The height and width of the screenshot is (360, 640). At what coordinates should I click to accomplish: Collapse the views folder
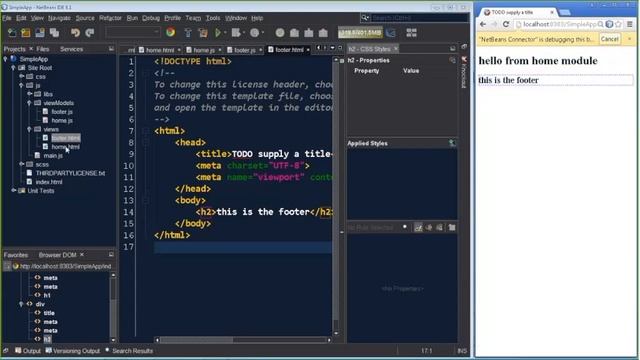(x=29, y=129)
